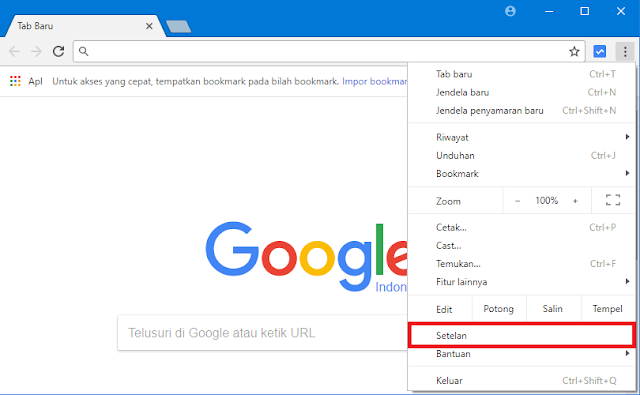Expand Fitur lainnya submenu
Screen dimensions: 640x395
click(522, 282)
